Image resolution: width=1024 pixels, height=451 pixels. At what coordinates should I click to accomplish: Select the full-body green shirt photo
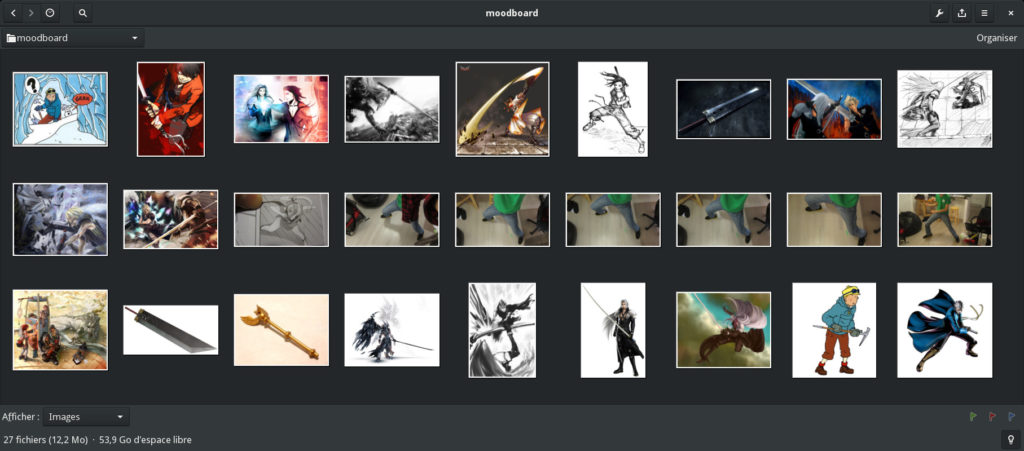coord(944,219)
